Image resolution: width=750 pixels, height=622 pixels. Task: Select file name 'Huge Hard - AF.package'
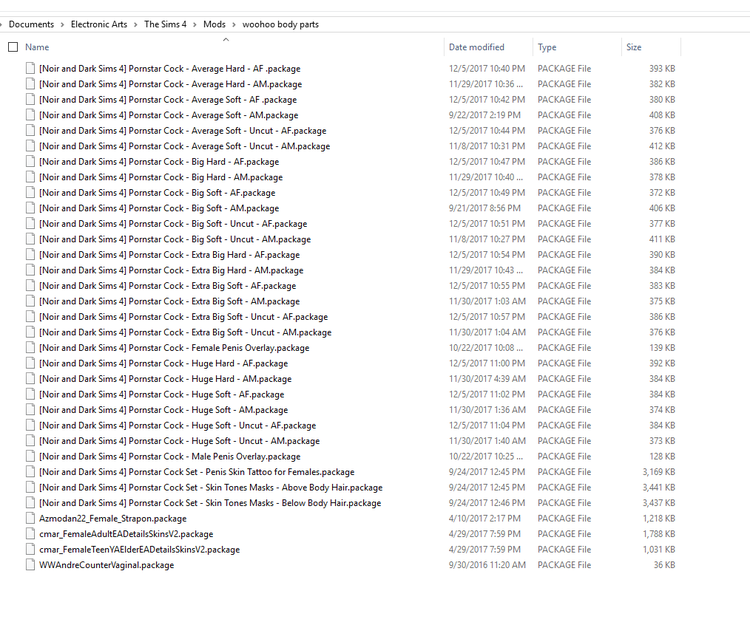click(164, 364)
